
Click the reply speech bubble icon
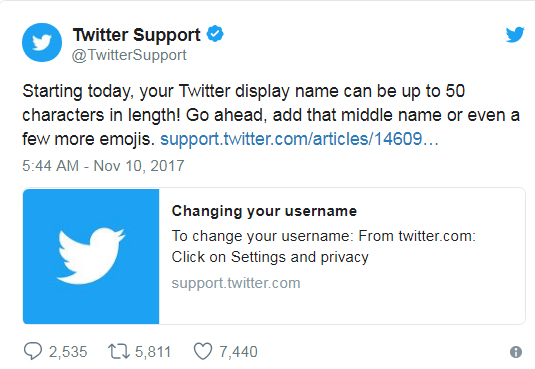tap(33, 351)
